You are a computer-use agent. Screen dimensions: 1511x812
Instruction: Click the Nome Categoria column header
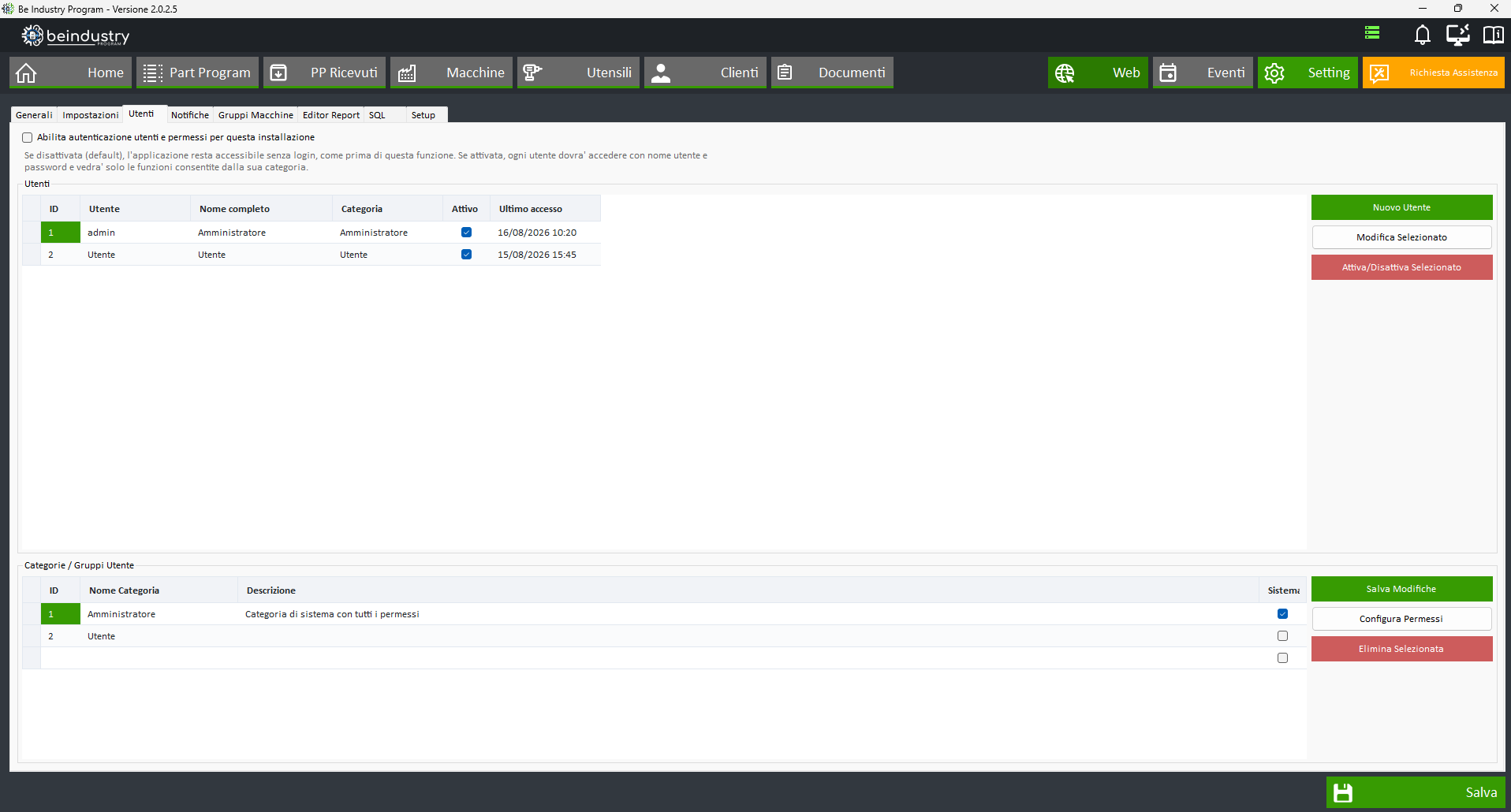pyautogui.click(x=159, y=590)
